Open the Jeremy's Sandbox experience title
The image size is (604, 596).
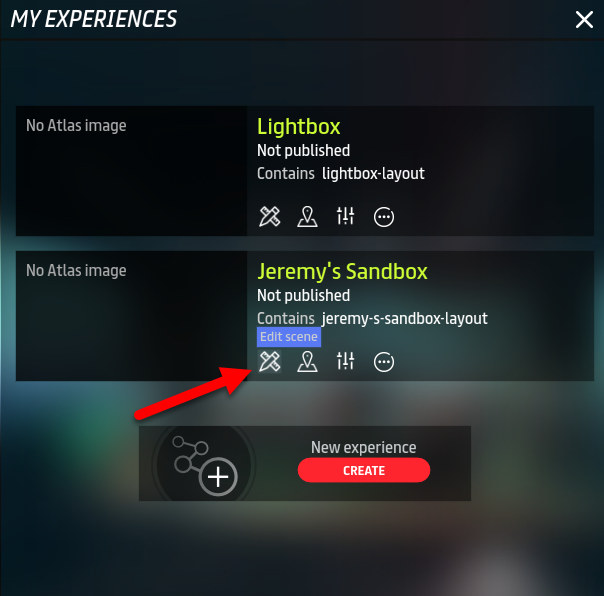[342, 272]
